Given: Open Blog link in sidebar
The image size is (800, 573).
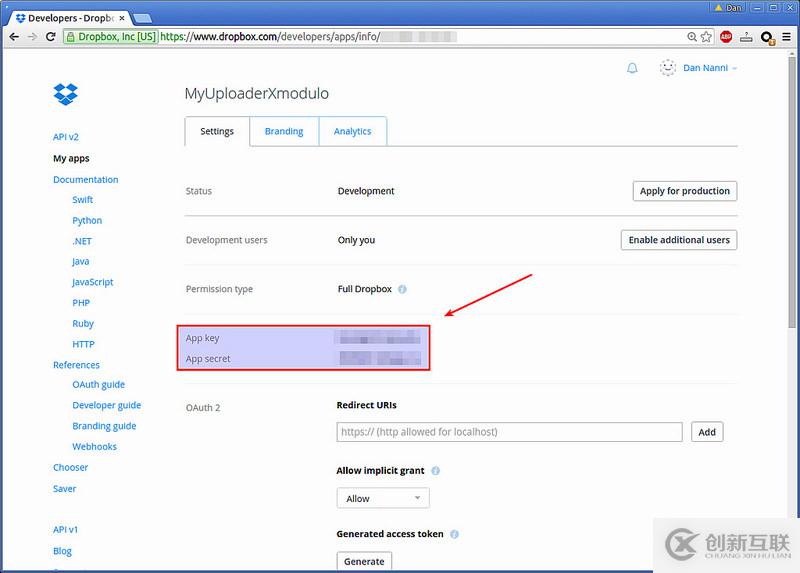Looking at the screenshot, I should tap(62, 551).
